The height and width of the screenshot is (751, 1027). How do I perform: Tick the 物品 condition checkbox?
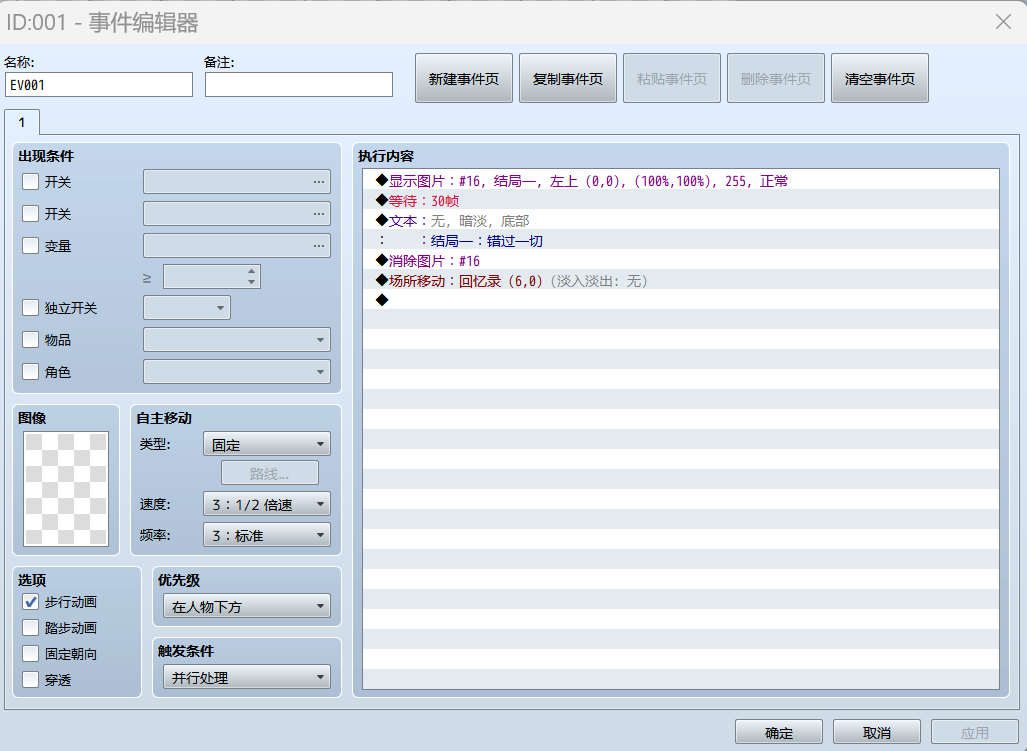(30, 339)
